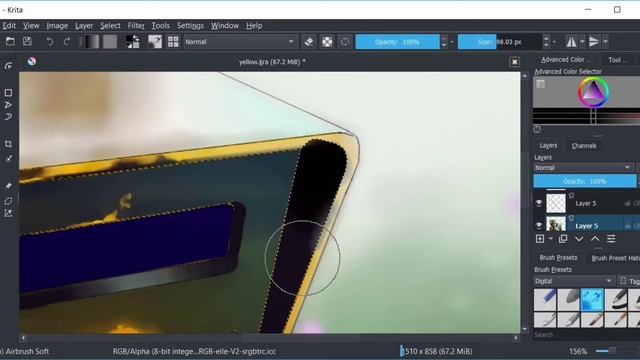Select the calligraphy tool in toolbox

pos(8,66)
